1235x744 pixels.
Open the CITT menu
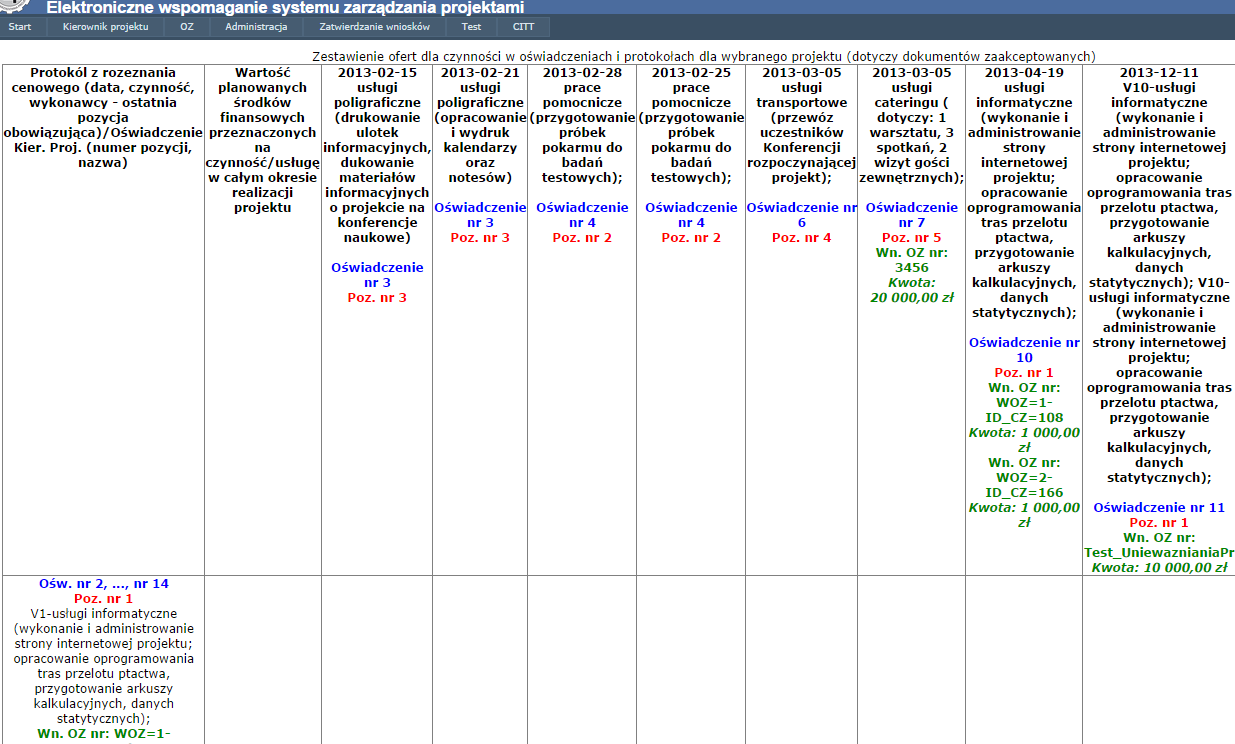point(523,27)
